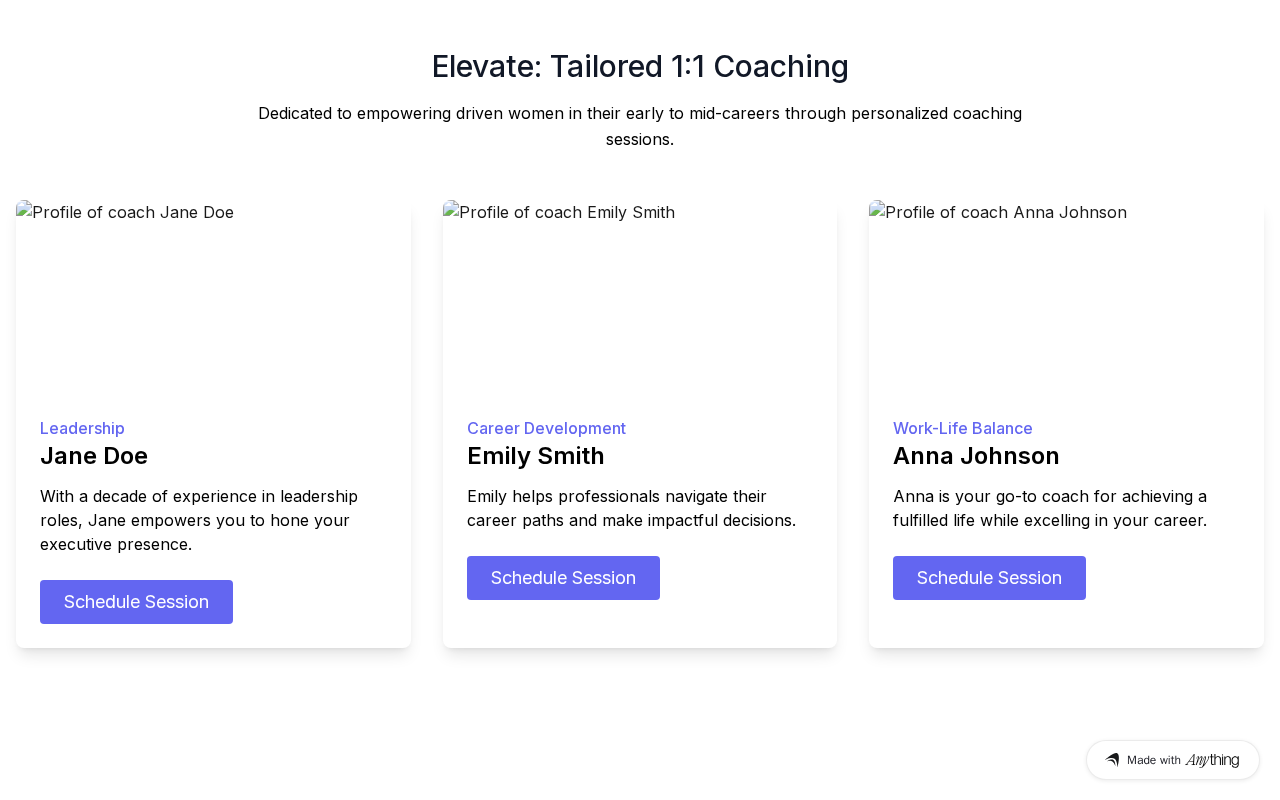Click Emily's career paths description text
The image size is (1280, 800).
(x=631, y=508)
